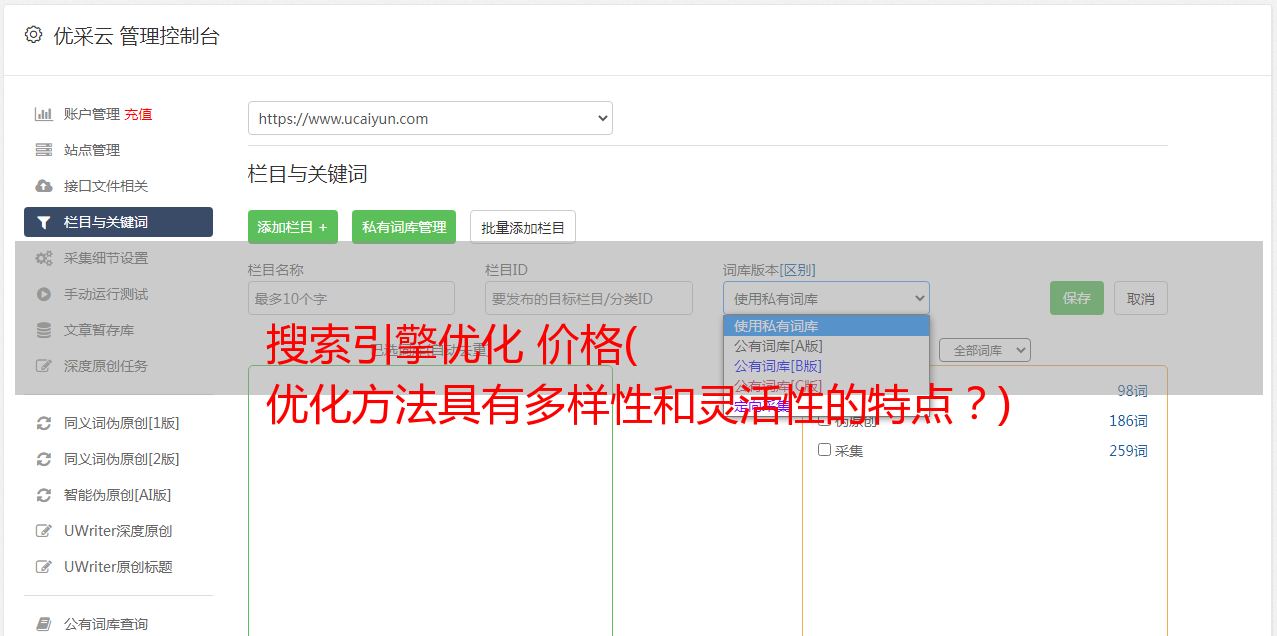Open UWriter深度原创 page
1277x636 pixels.
click(118, 531)
